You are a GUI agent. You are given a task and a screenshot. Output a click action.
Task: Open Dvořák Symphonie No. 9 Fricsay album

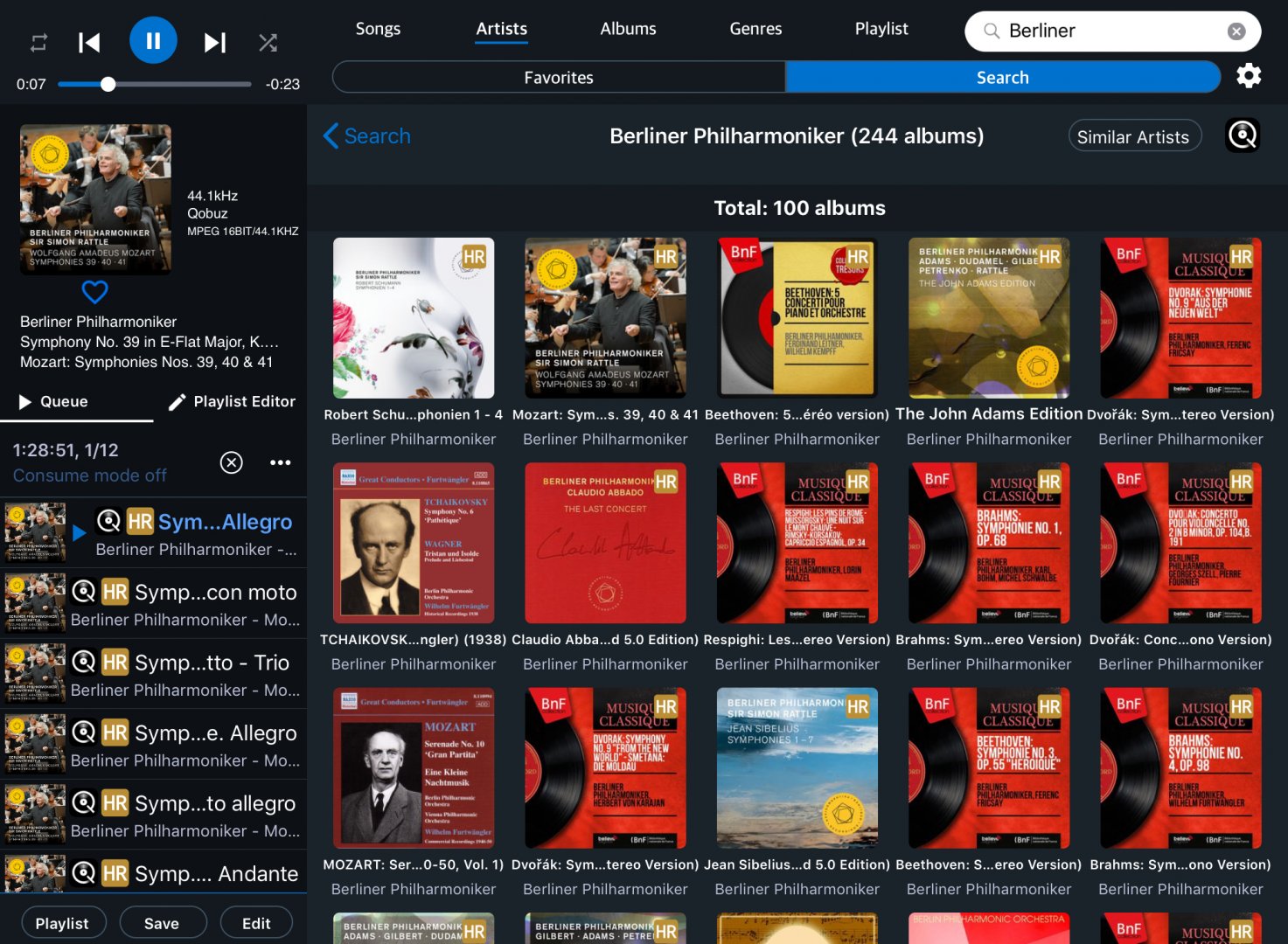tap(1180, 318)
